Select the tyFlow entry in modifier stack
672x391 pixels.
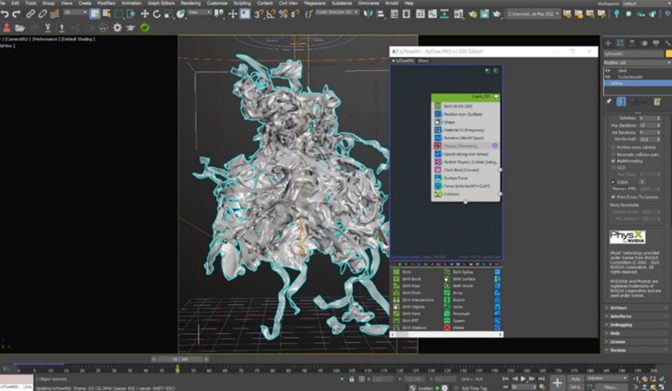tap(637, 83)
